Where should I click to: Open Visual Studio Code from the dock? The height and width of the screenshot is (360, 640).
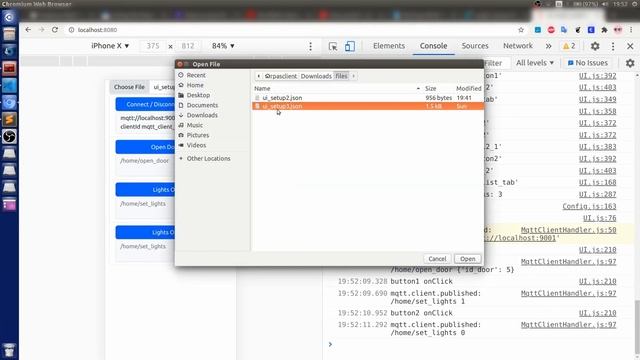click(9, 85)
